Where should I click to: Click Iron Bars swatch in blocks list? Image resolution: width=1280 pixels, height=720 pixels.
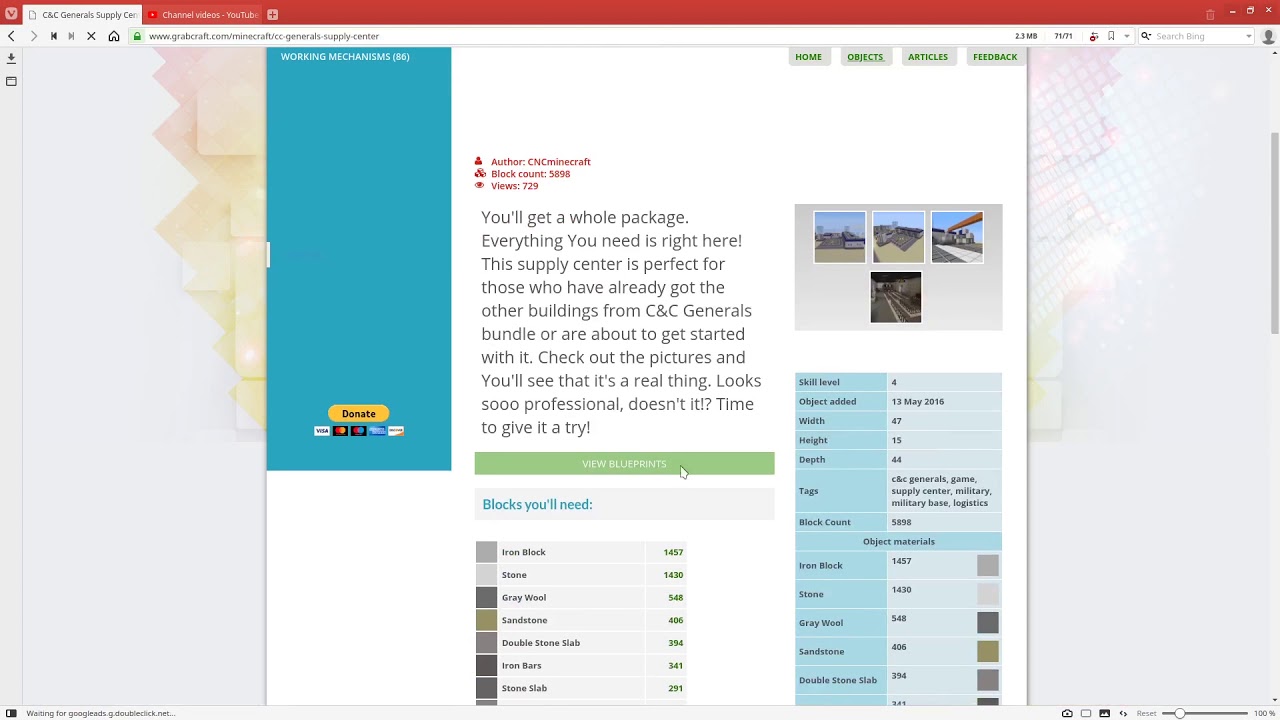click(486, 666)
